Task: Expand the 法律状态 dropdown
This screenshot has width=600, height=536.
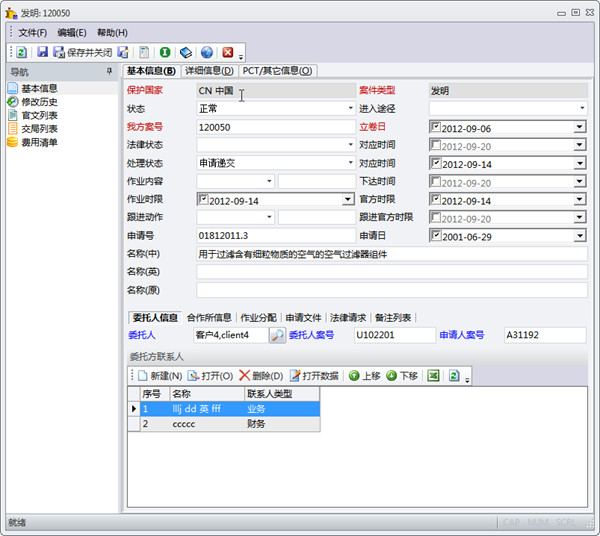Action: tap(350, 145)
